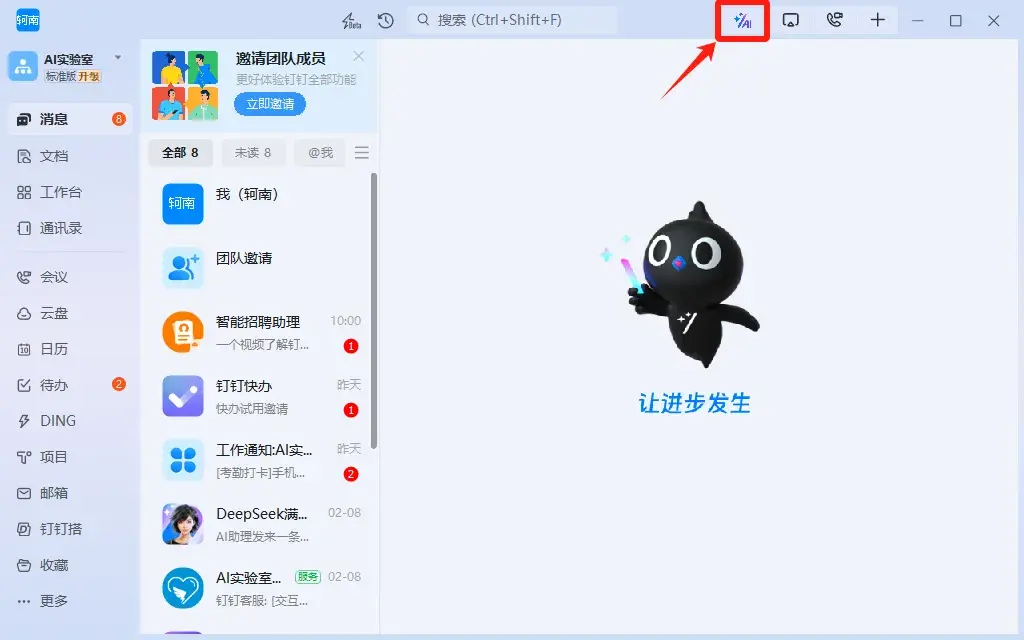Minimize the DingTalk window
This screenshot has width=1024, height=640.
point(918,21)
